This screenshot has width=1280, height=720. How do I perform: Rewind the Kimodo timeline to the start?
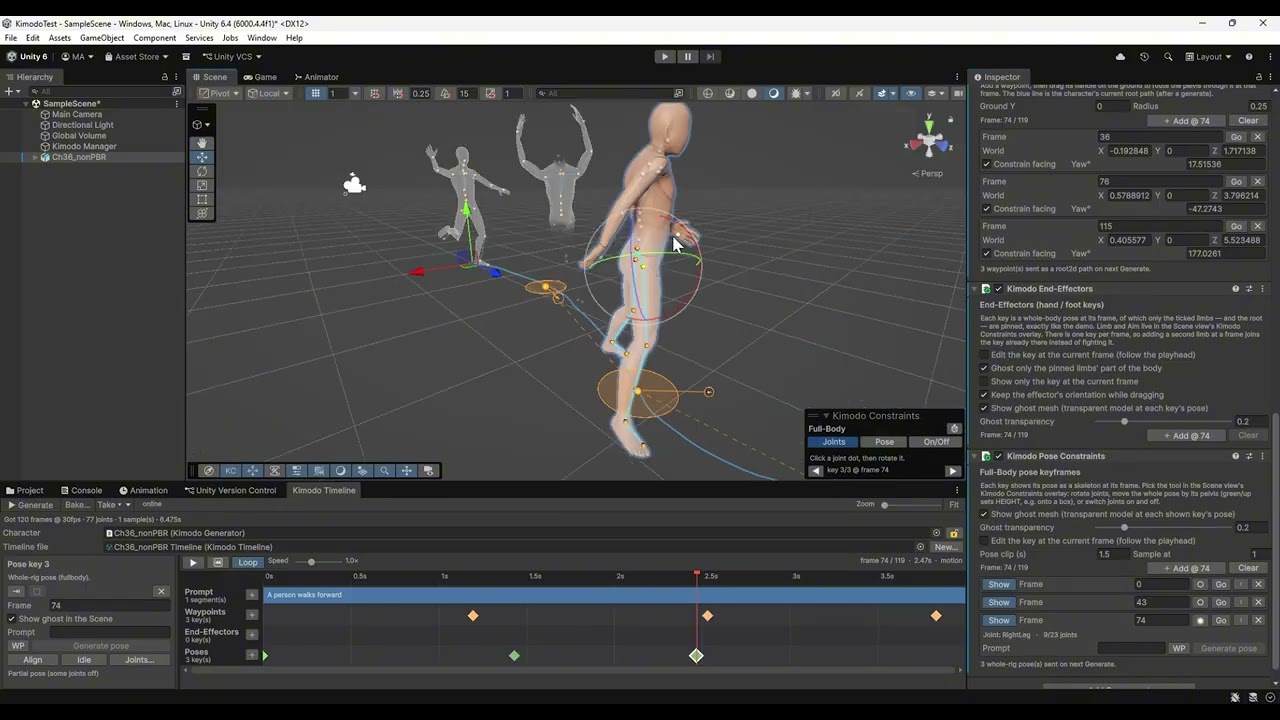click(217, 562)
